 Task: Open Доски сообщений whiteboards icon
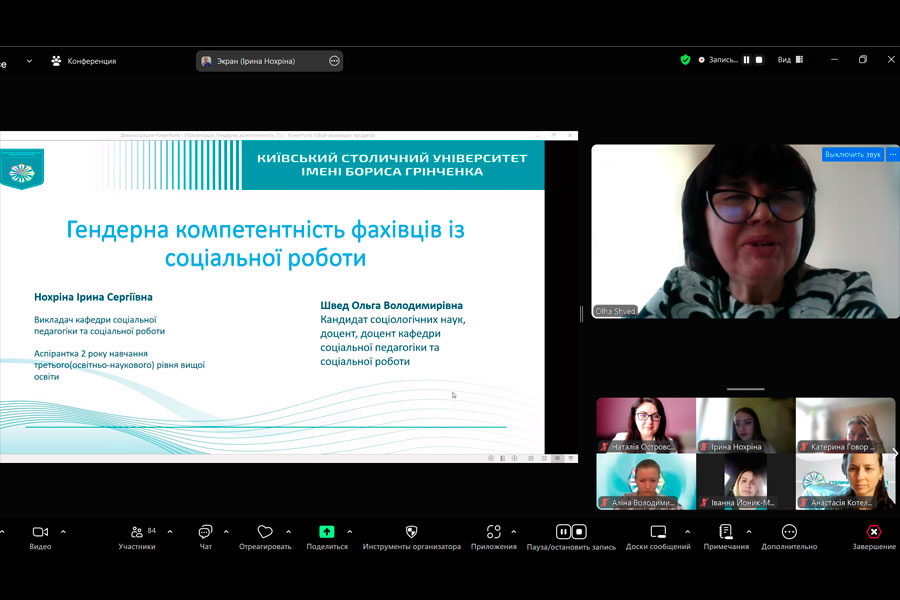coord(658,532)
